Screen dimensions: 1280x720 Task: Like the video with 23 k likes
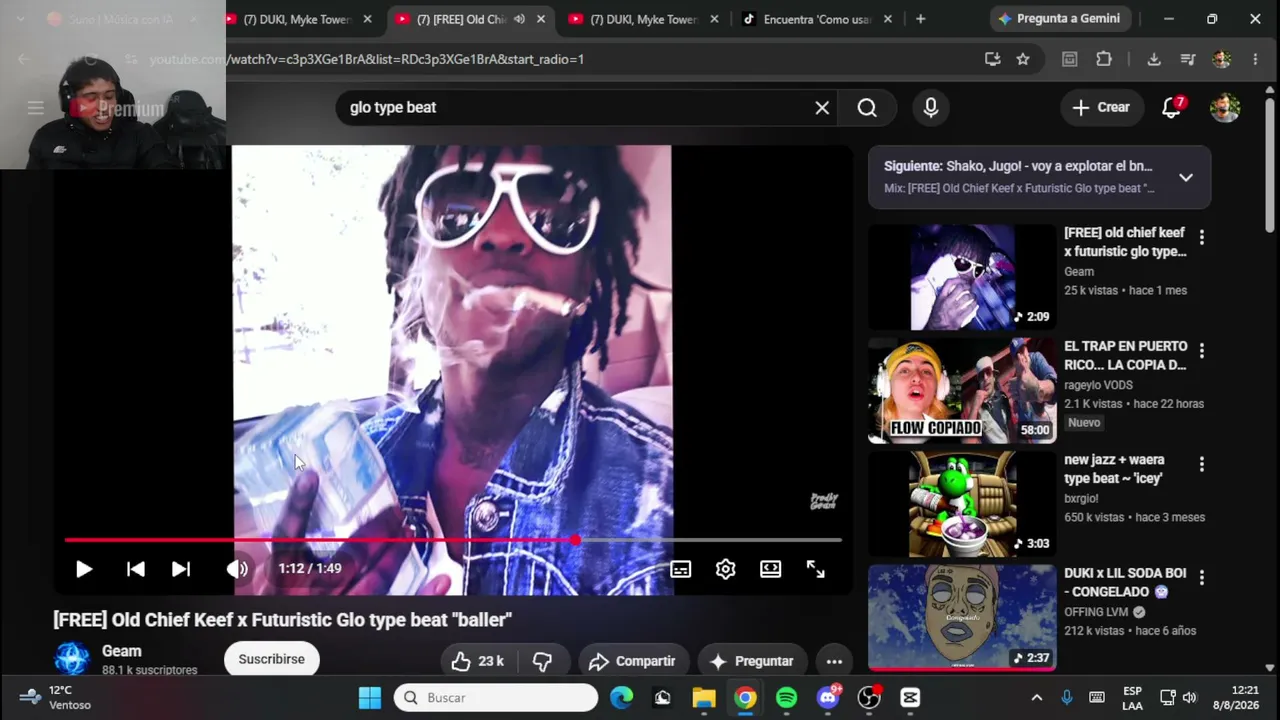tap(477, 661)
